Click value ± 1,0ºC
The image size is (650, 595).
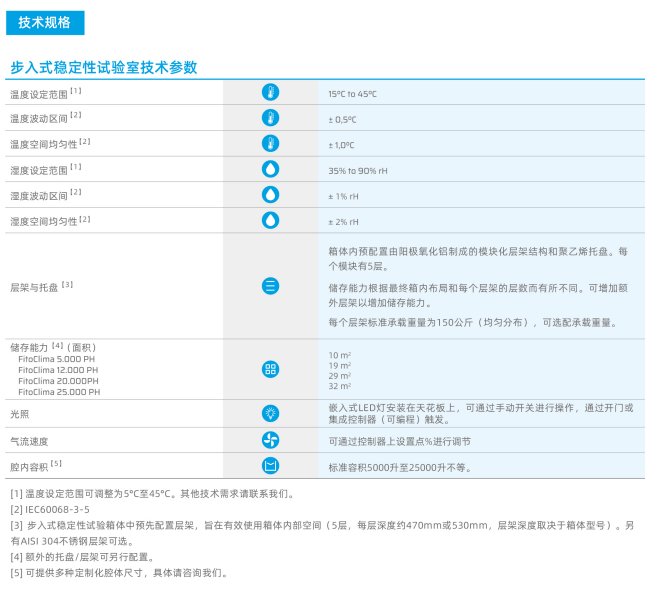pyautogui.click(x=341, y=145)
